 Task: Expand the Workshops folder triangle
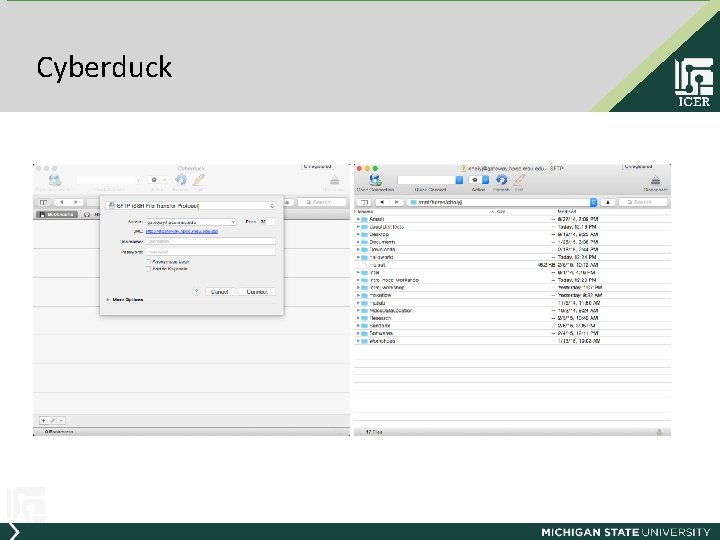358,341
